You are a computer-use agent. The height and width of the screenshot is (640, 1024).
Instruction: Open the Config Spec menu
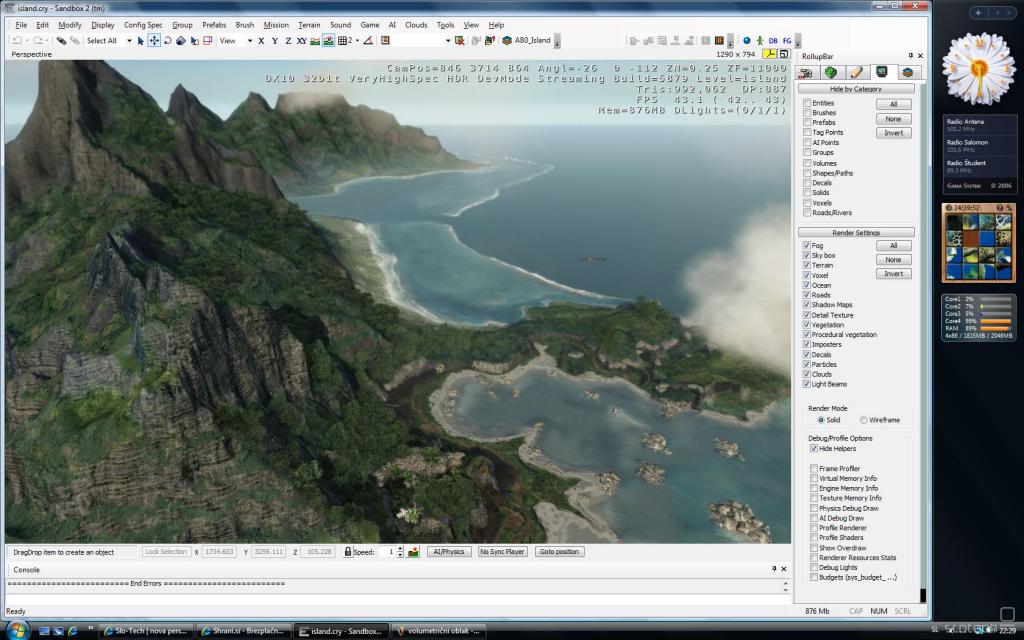pyautogui.click(x=143, y=25)
